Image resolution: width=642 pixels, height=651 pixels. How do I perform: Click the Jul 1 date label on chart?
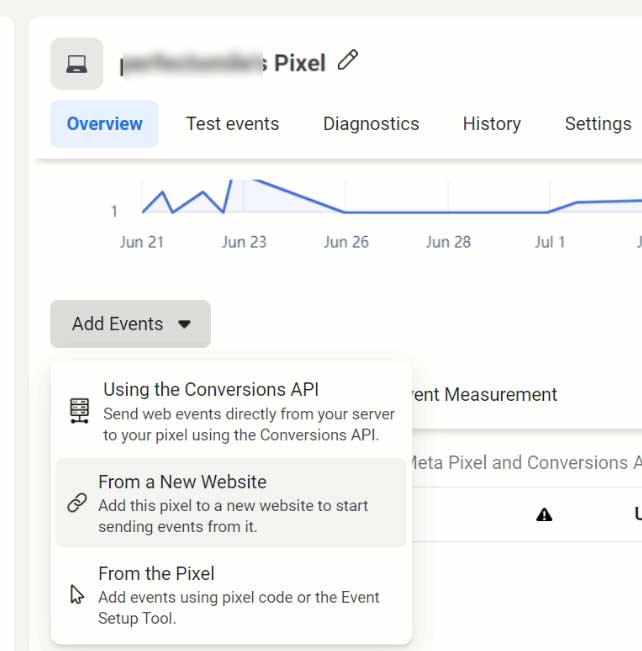coord(549,242)
